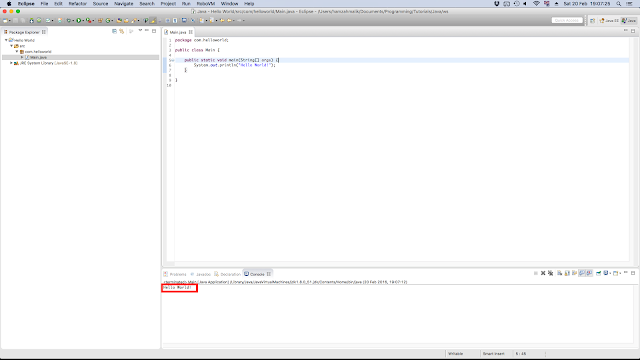Fold the main method on line 5
640x360 pixels.
173,60
